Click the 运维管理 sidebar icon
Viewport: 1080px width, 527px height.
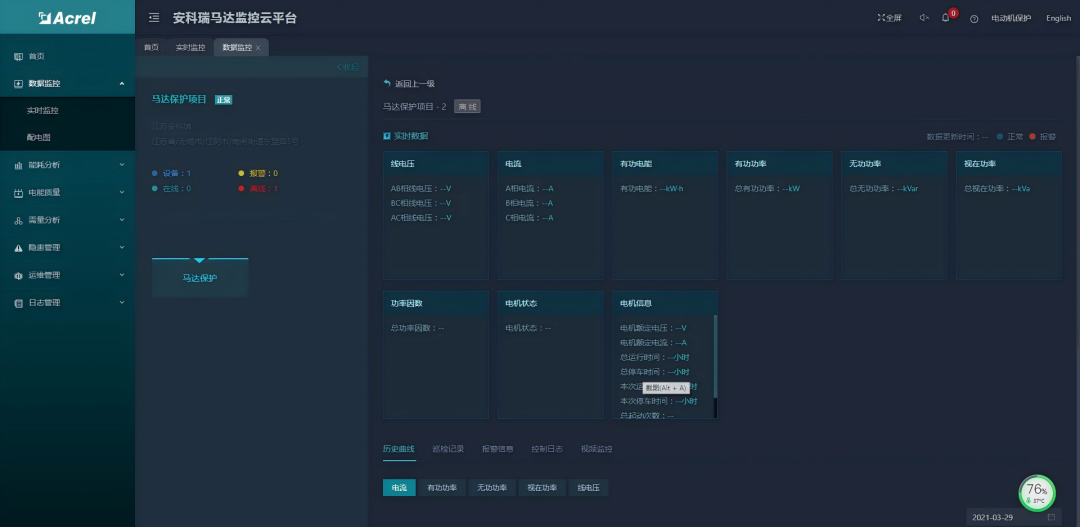pyautogui.click(x=19, y=275)
